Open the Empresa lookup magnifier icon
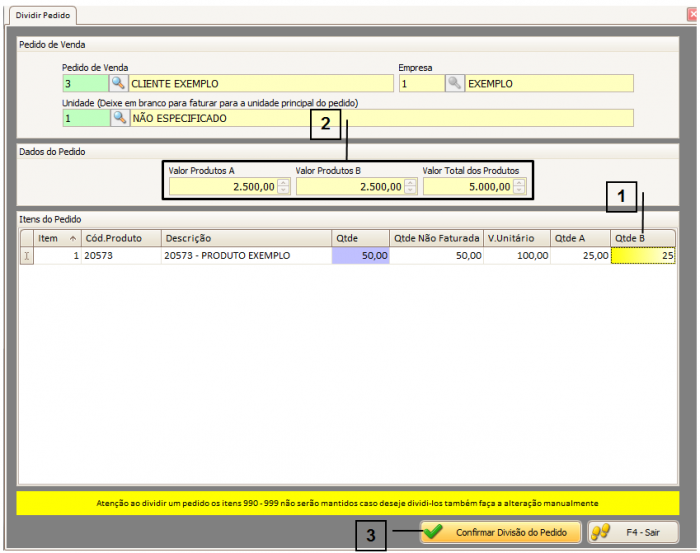The height and width of the screenshot is (553, 700). pyautogui.click(x=455, y=84)
